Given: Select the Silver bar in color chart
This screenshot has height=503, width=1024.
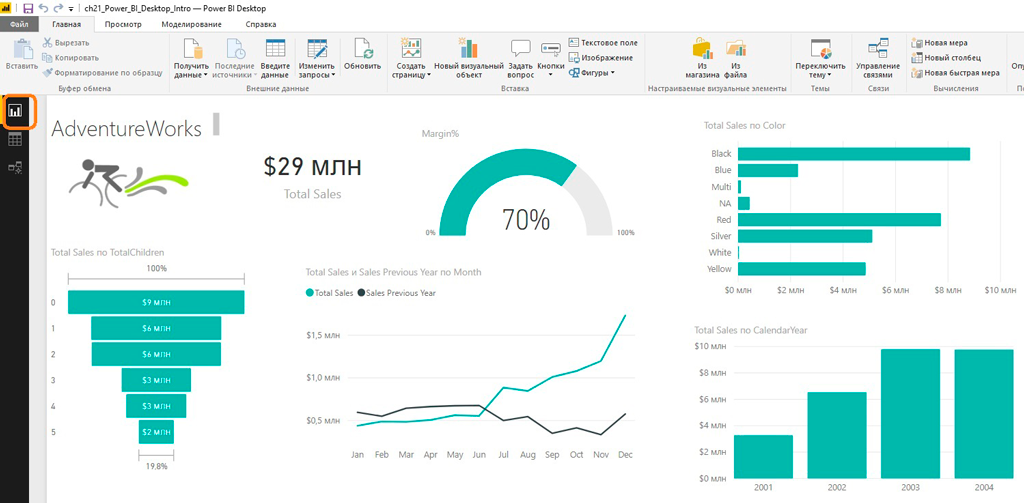Looking at the screenshot, I should click(x=805, y=236).
